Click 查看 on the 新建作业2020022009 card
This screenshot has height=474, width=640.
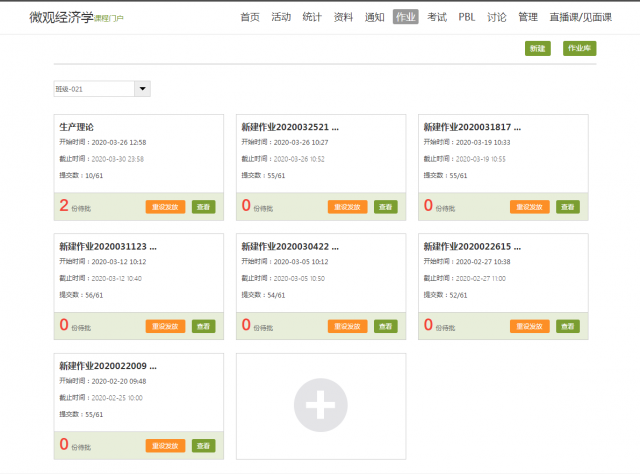(203, 445)
